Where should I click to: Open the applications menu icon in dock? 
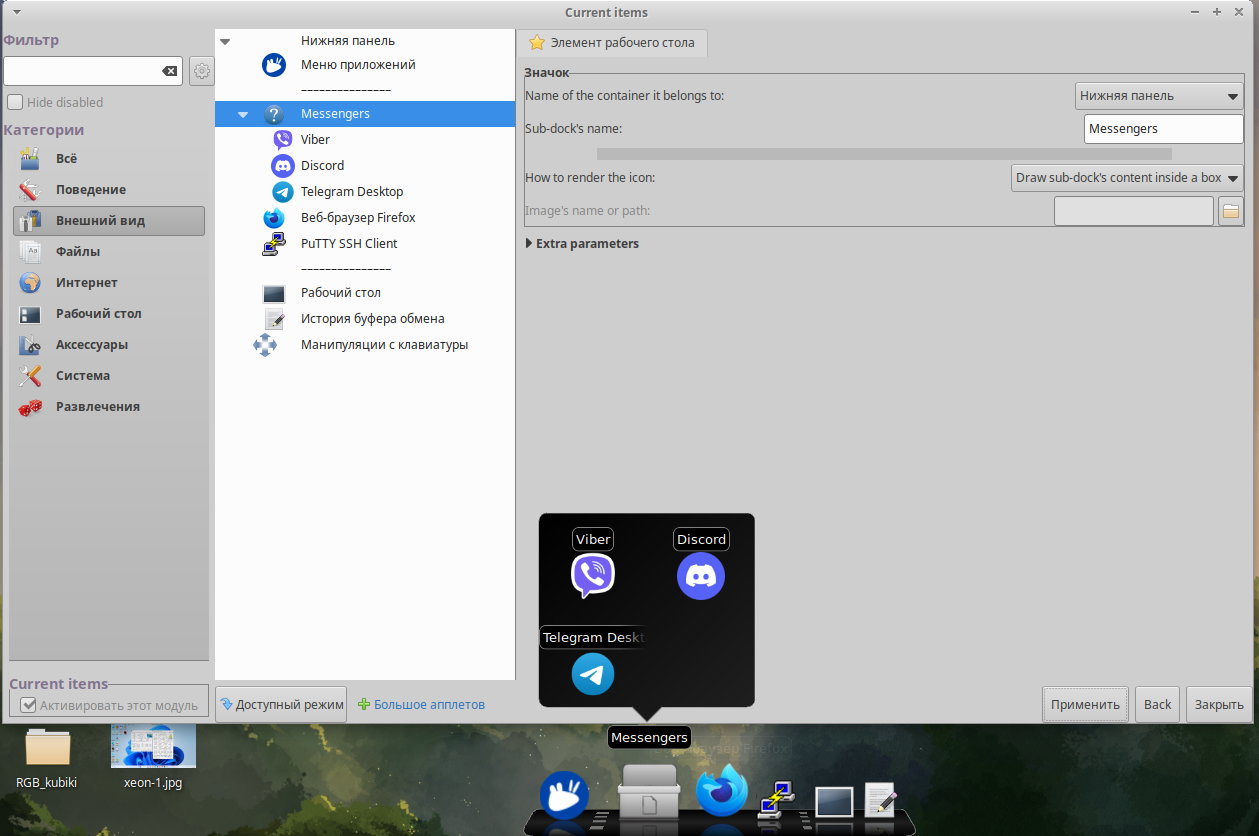(564, 796)
